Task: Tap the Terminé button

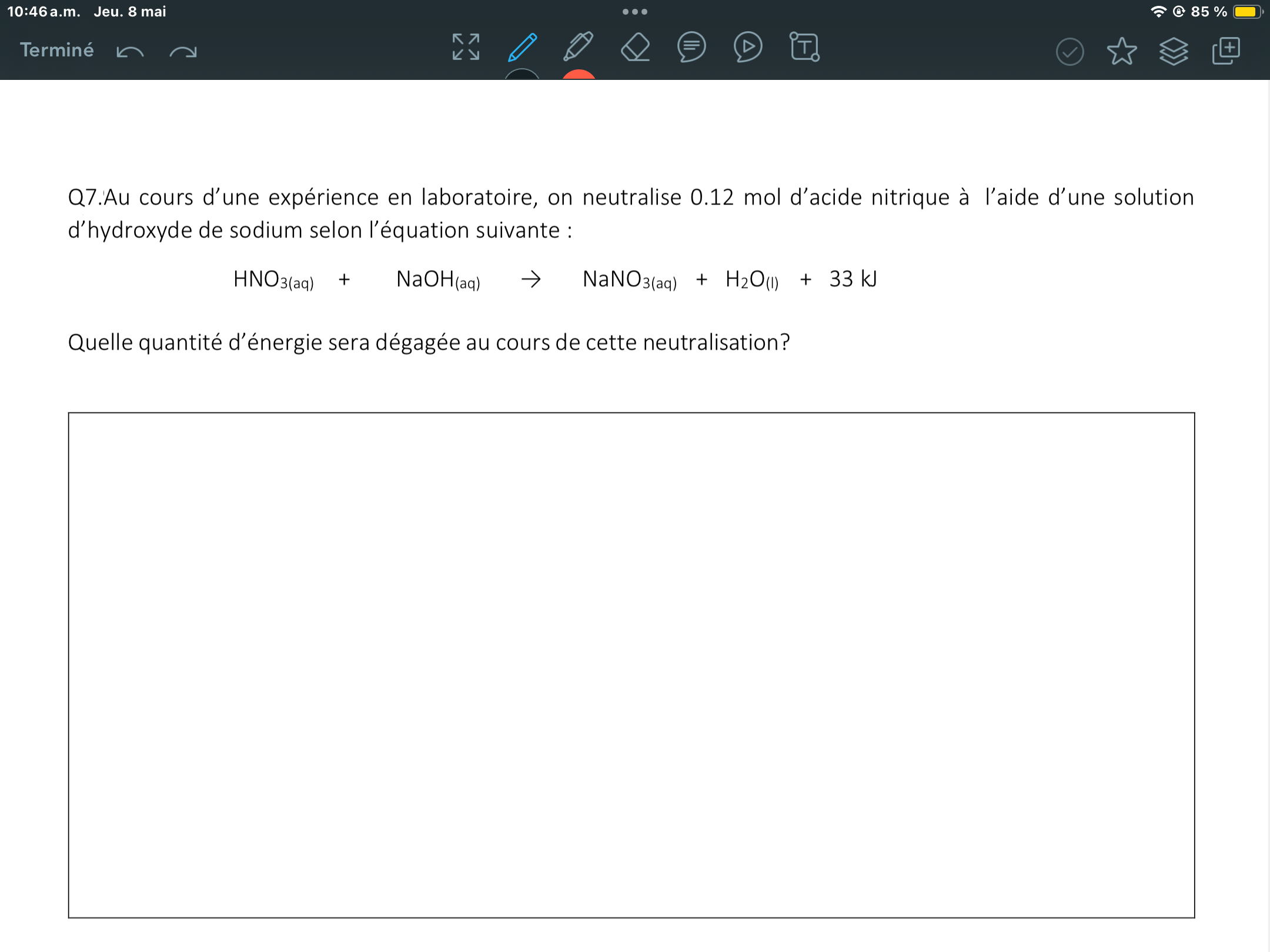Action: (56, 50)
